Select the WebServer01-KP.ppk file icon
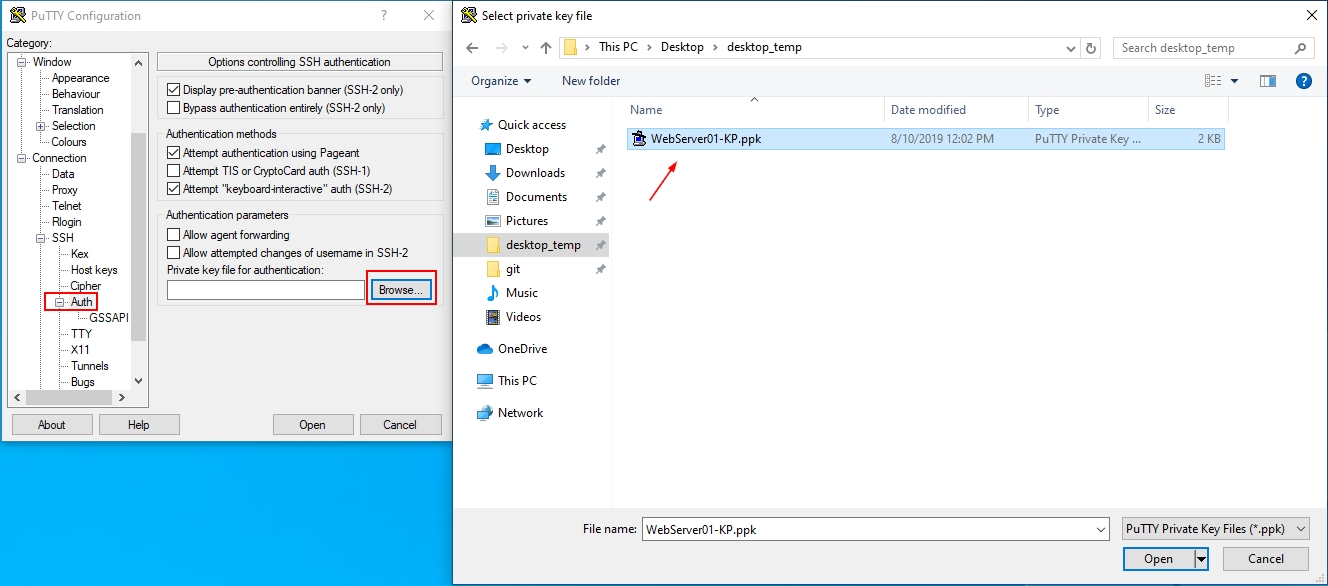Viewport: 1328px width, 586px height. (639, 139)
